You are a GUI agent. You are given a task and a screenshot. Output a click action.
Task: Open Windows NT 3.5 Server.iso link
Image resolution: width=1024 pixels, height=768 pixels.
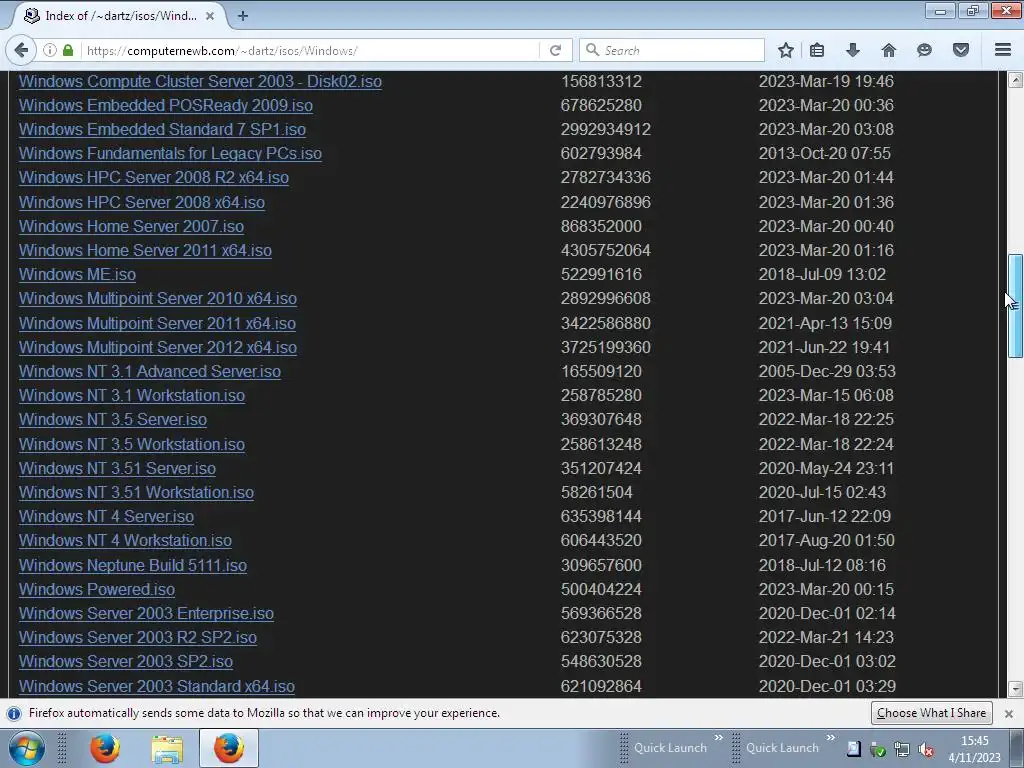[113, 419]
